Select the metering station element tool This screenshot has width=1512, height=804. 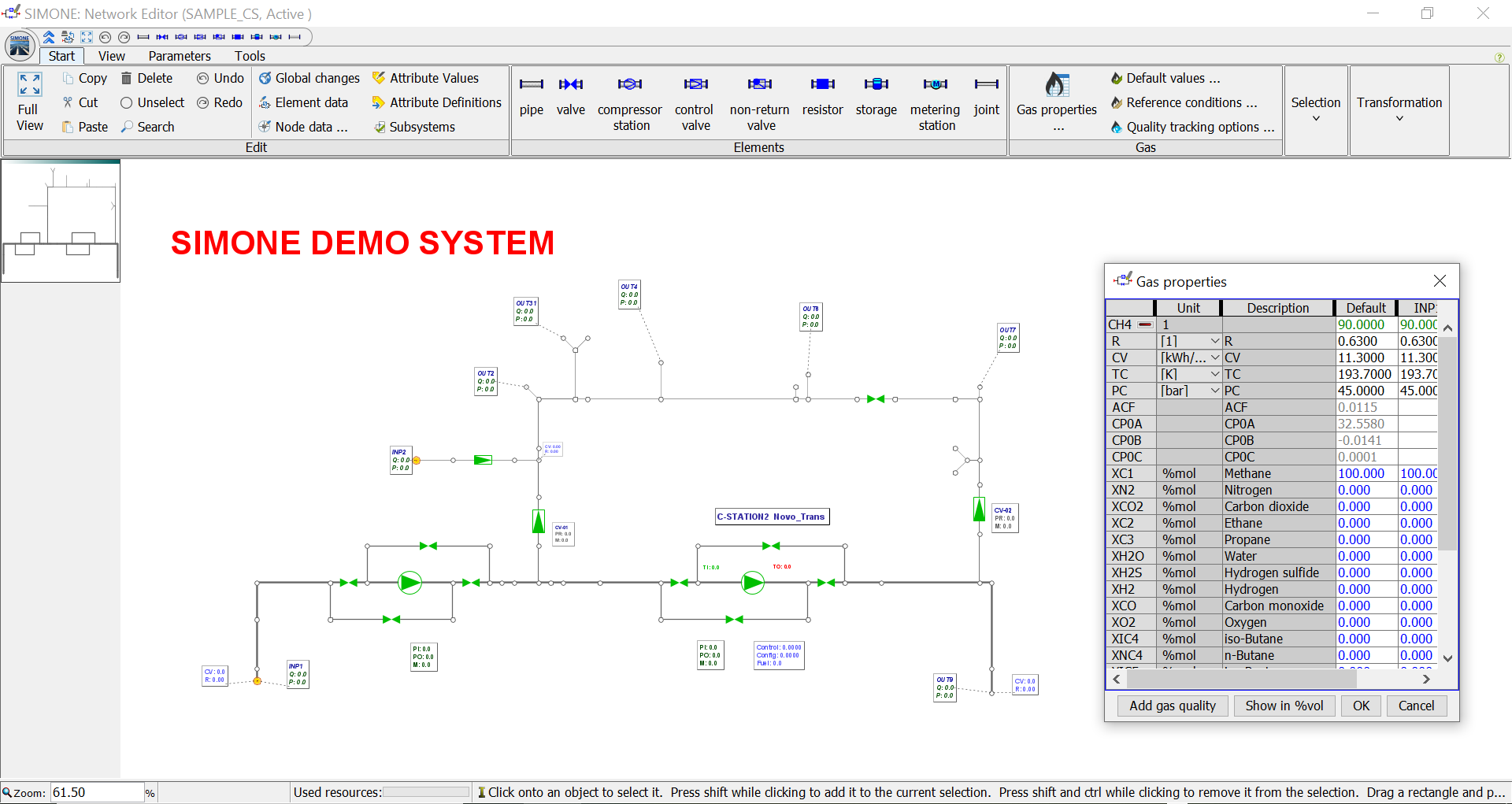coord(936,105)
